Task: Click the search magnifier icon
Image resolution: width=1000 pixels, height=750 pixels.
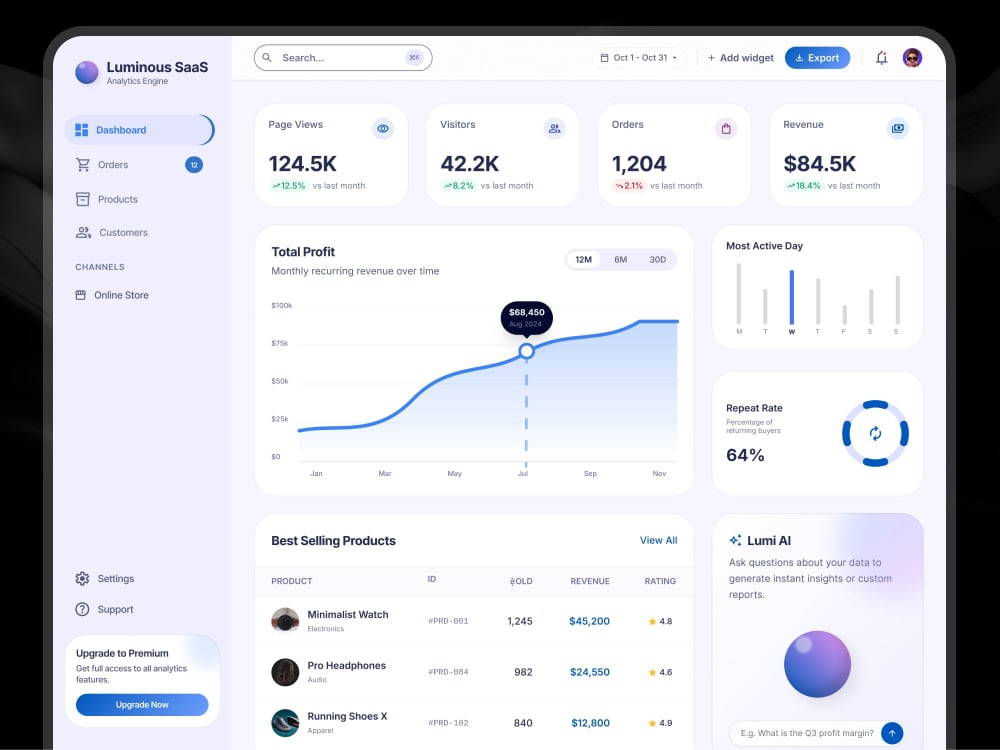Action: 267,57
